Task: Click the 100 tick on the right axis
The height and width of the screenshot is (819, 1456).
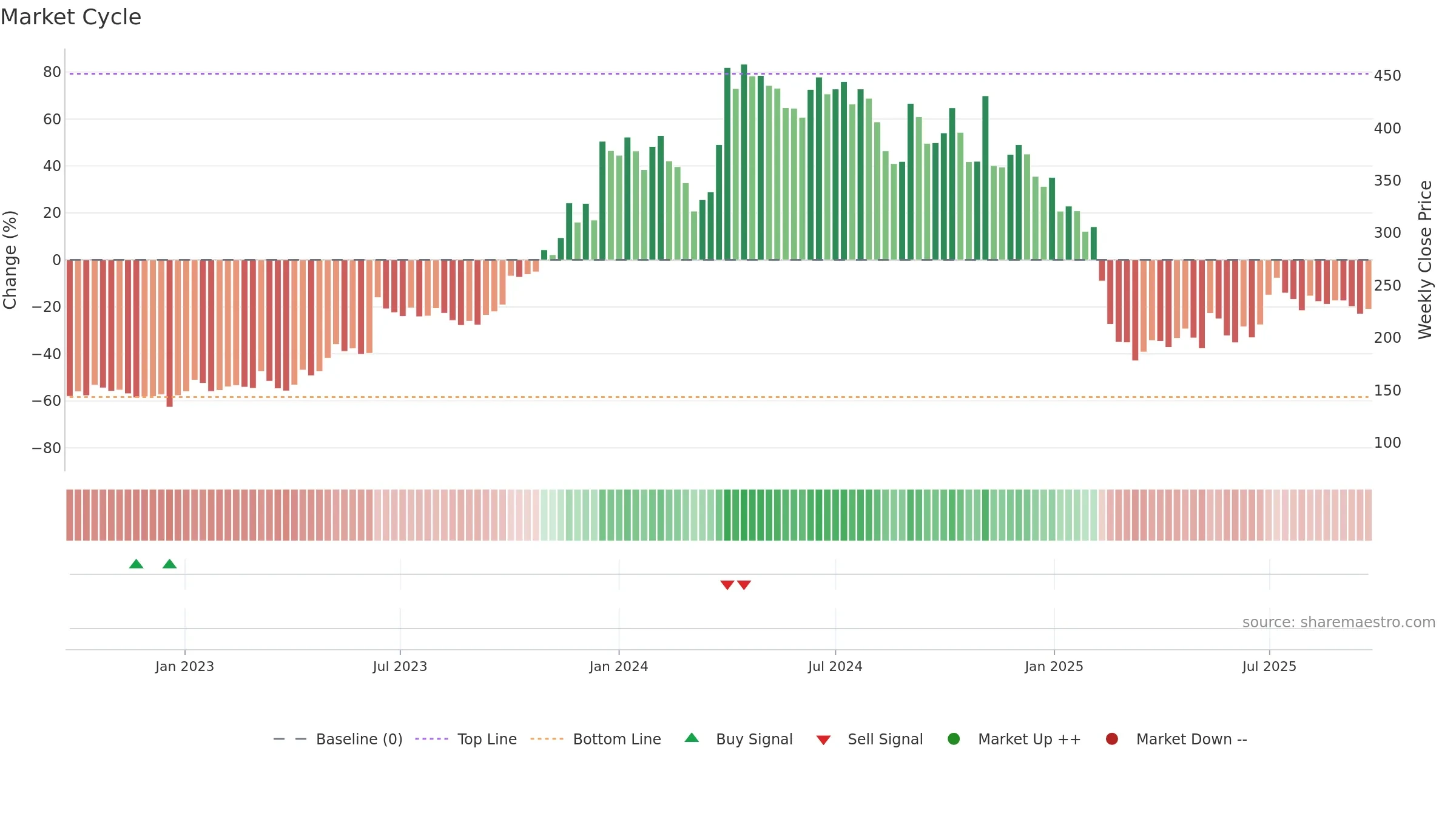Action: coord(1387,442)
